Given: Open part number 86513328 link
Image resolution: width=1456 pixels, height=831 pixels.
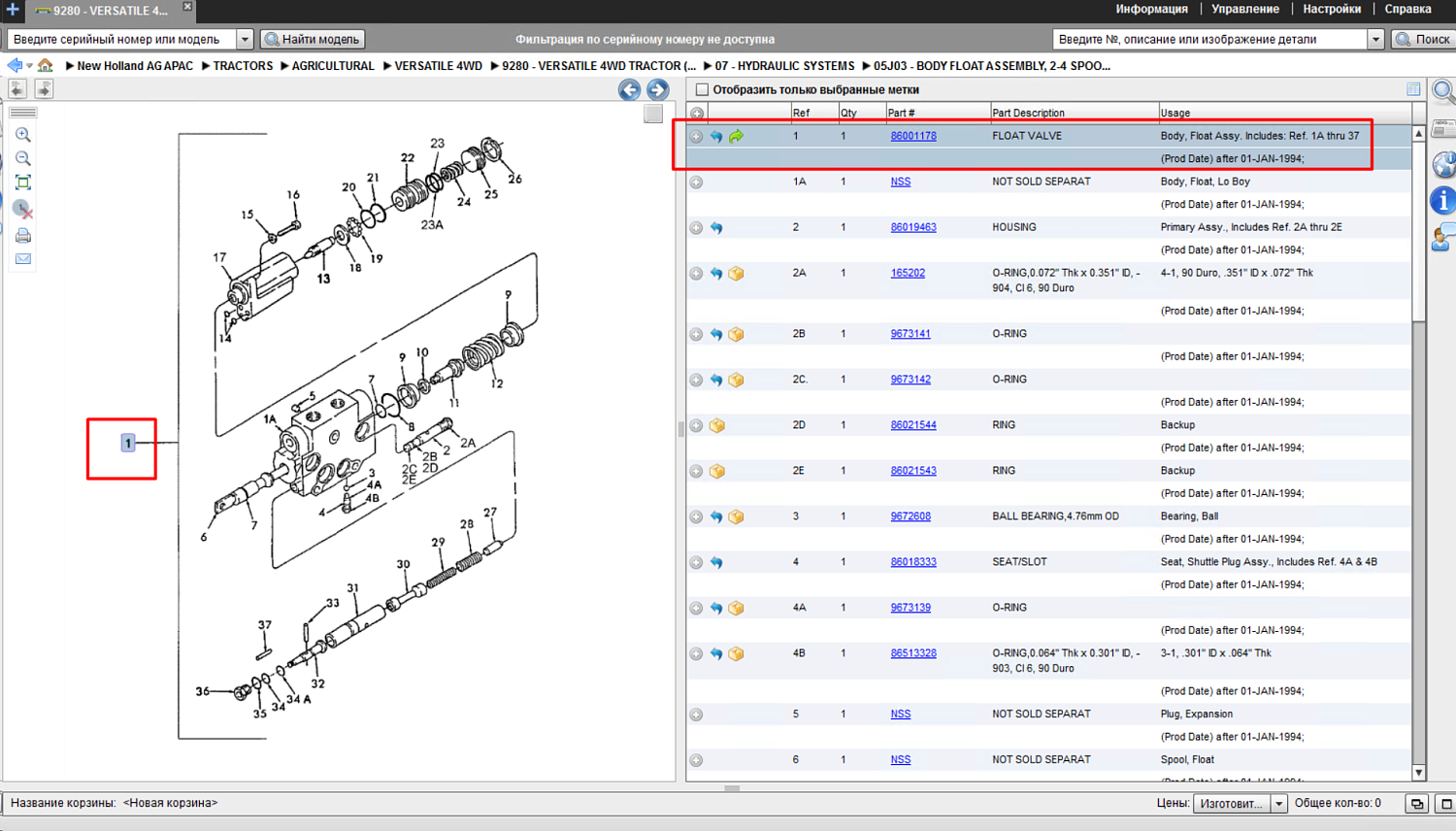Looking at the screenshot, I should tap(913, 653).
